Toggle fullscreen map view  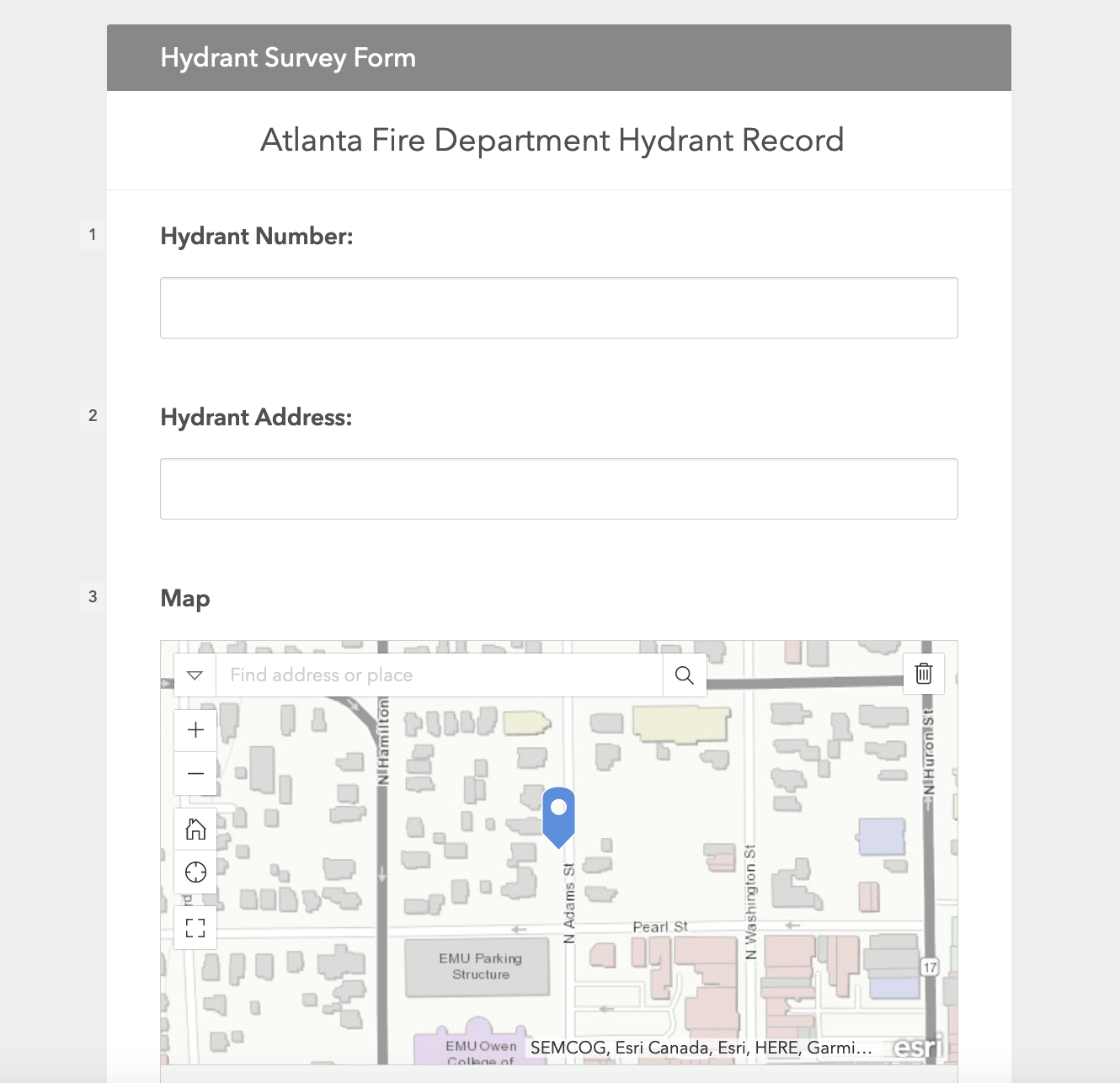pos(195,928)
